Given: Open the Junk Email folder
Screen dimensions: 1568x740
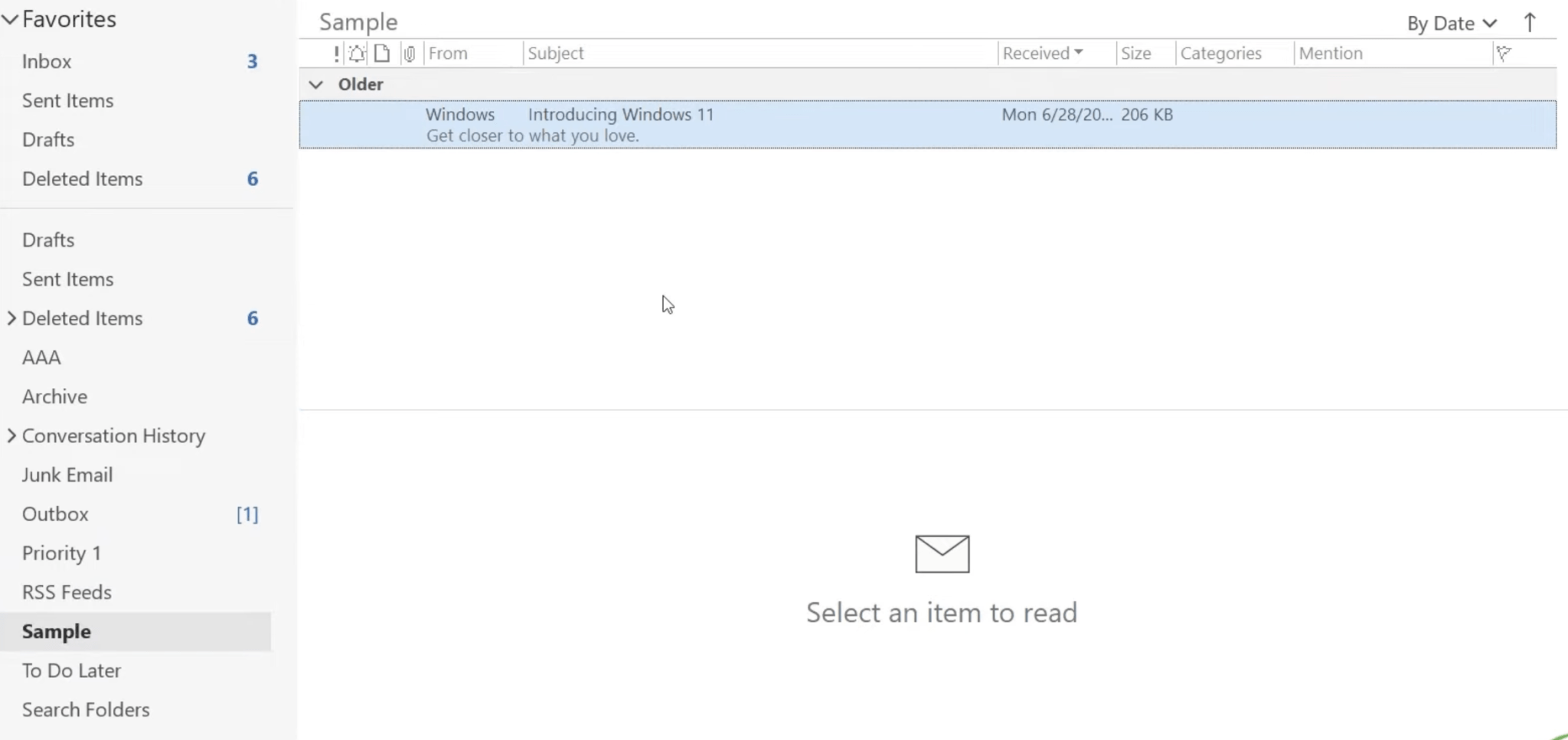Looking at the screenshot, I should point(67,474).
